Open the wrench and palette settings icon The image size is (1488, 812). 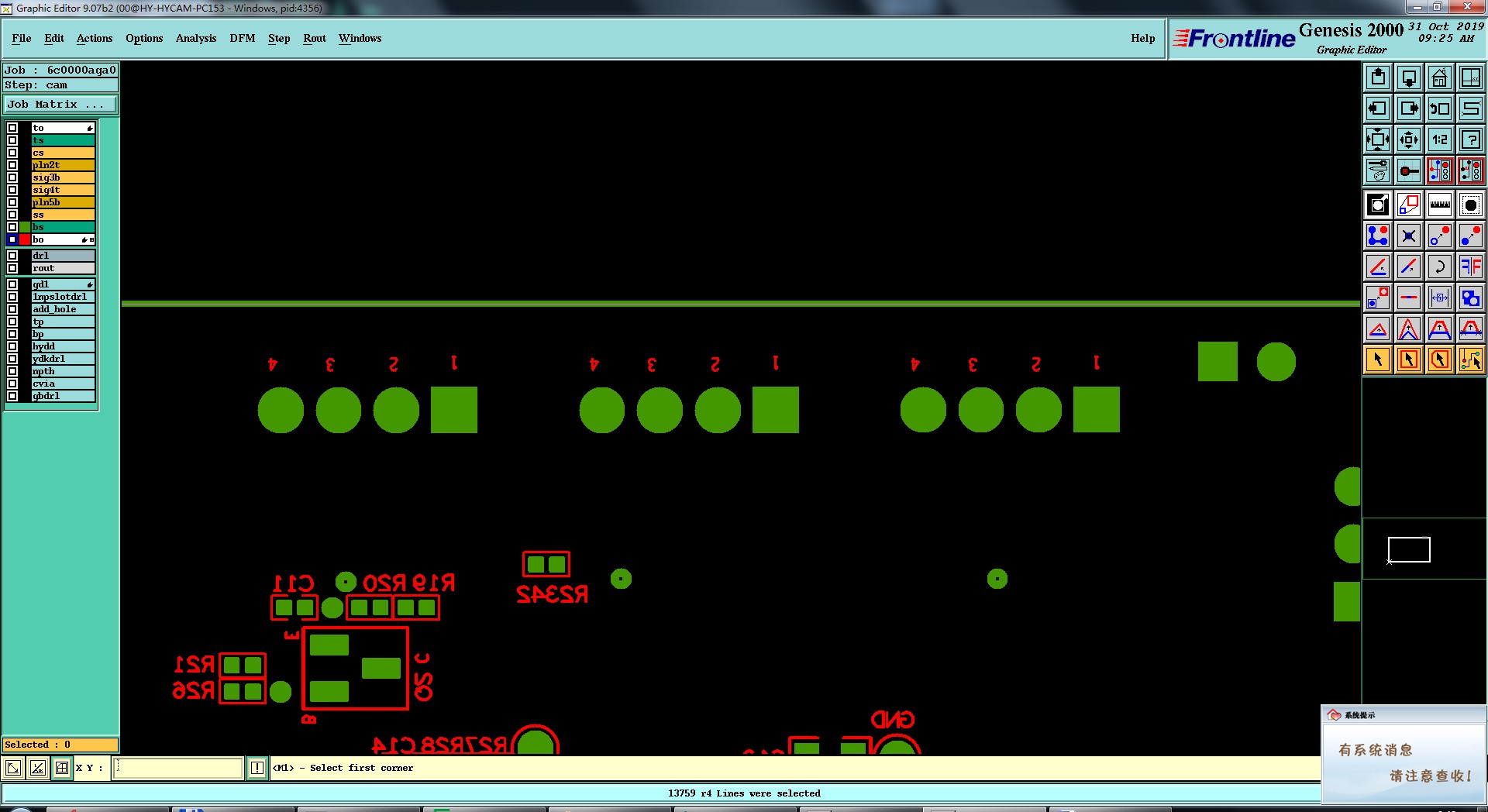tap(1378, 170)
